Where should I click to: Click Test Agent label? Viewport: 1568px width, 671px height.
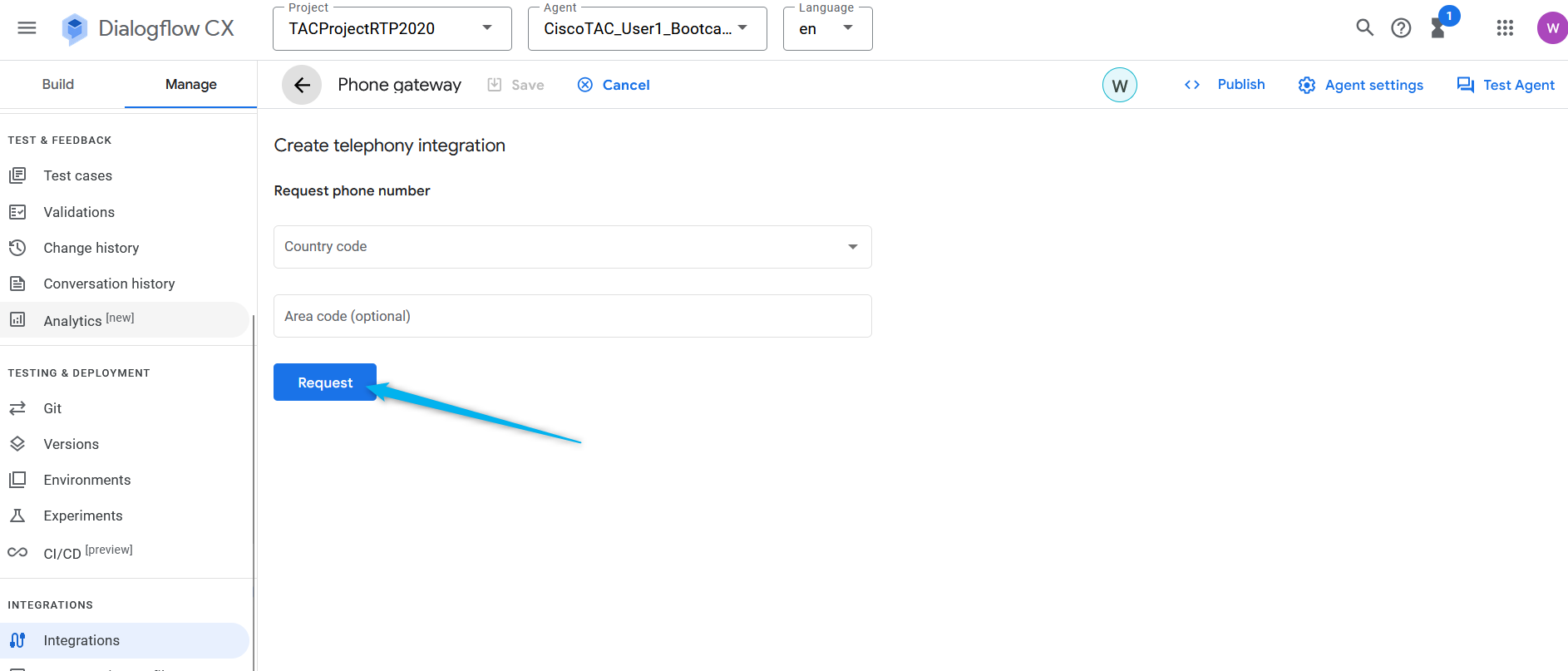[1519, 85]
